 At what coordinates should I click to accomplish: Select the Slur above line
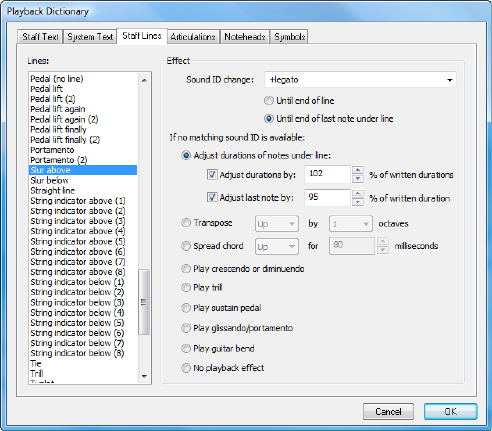click(83, 170)
